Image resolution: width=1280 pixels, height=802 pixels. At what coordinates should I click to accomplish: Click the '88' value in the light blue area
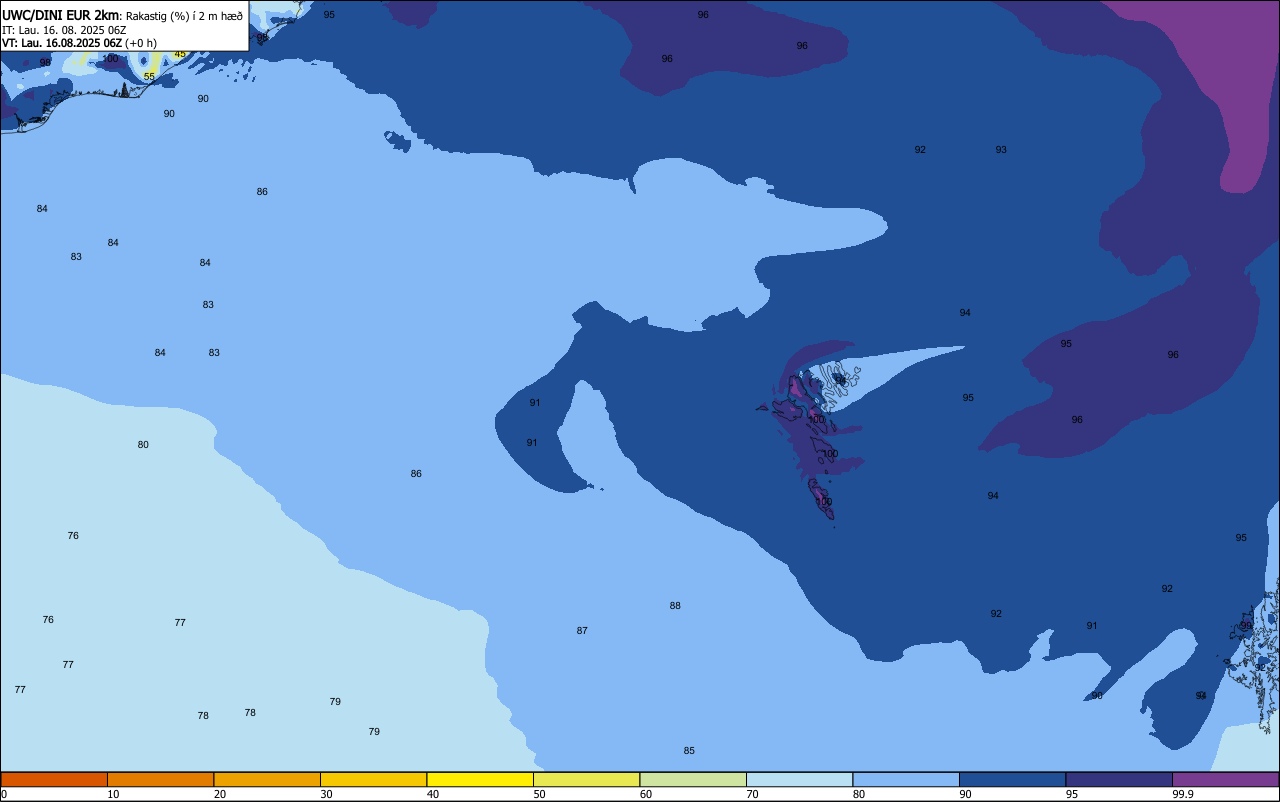click(x=675, y=606)
